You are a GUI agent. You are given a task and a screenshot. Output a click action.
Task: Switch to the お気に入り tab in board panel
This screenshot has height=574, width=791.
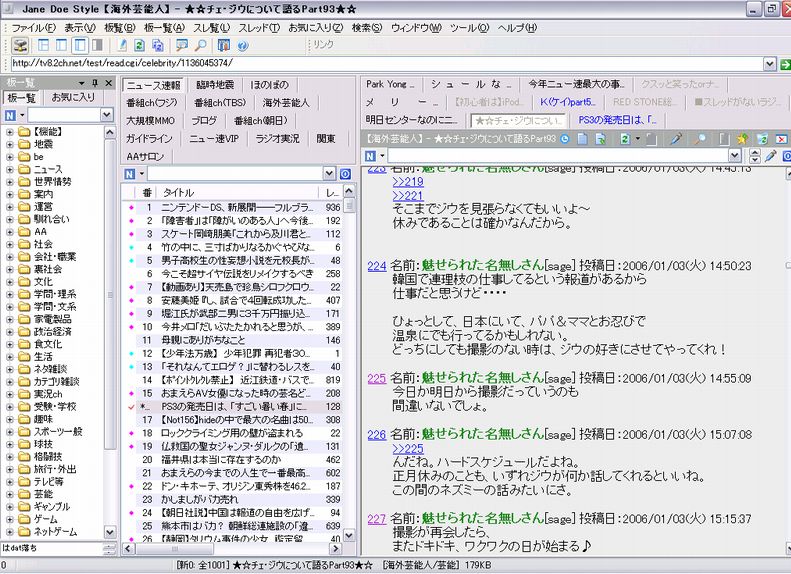73,98
